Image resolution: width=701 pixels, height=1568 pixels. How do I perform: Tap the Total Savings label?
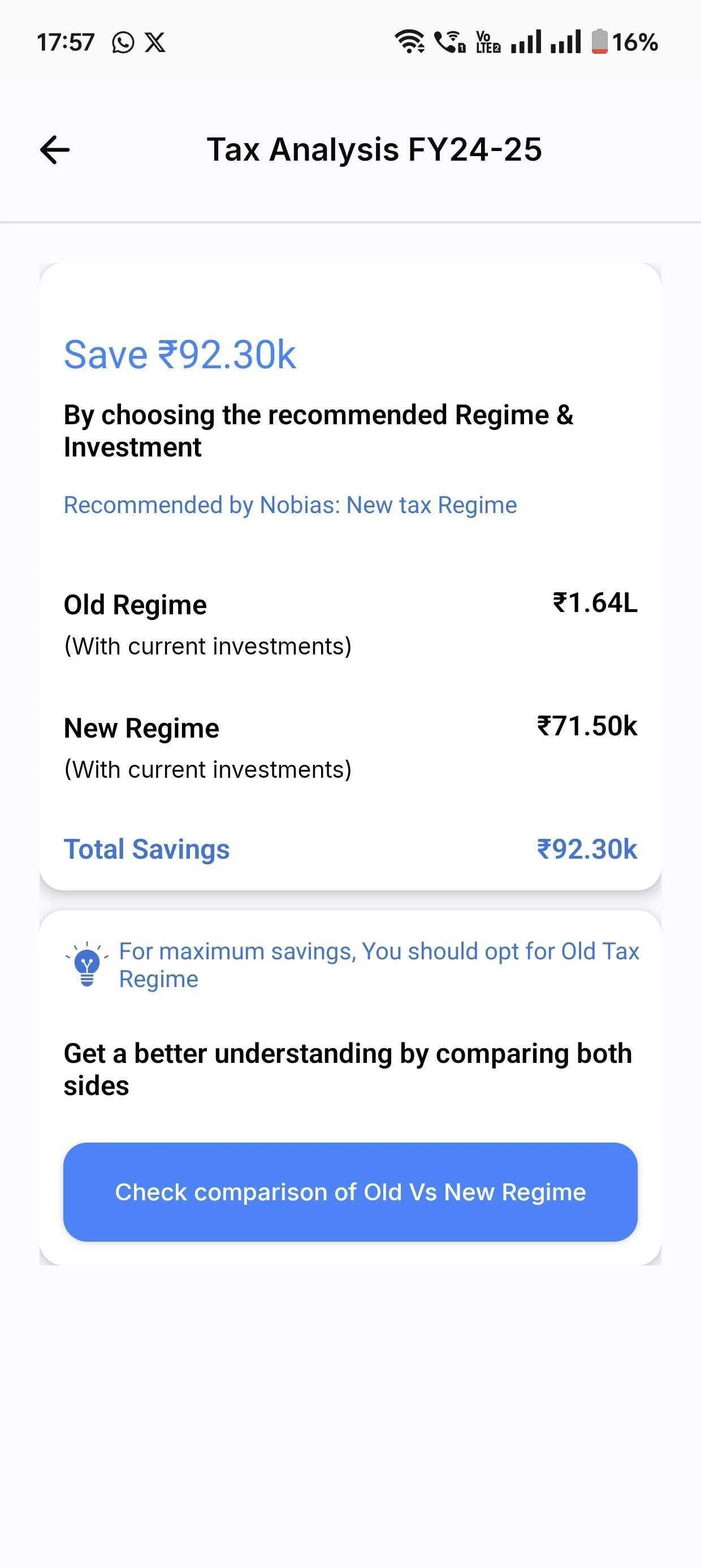(x=146, y=849)
